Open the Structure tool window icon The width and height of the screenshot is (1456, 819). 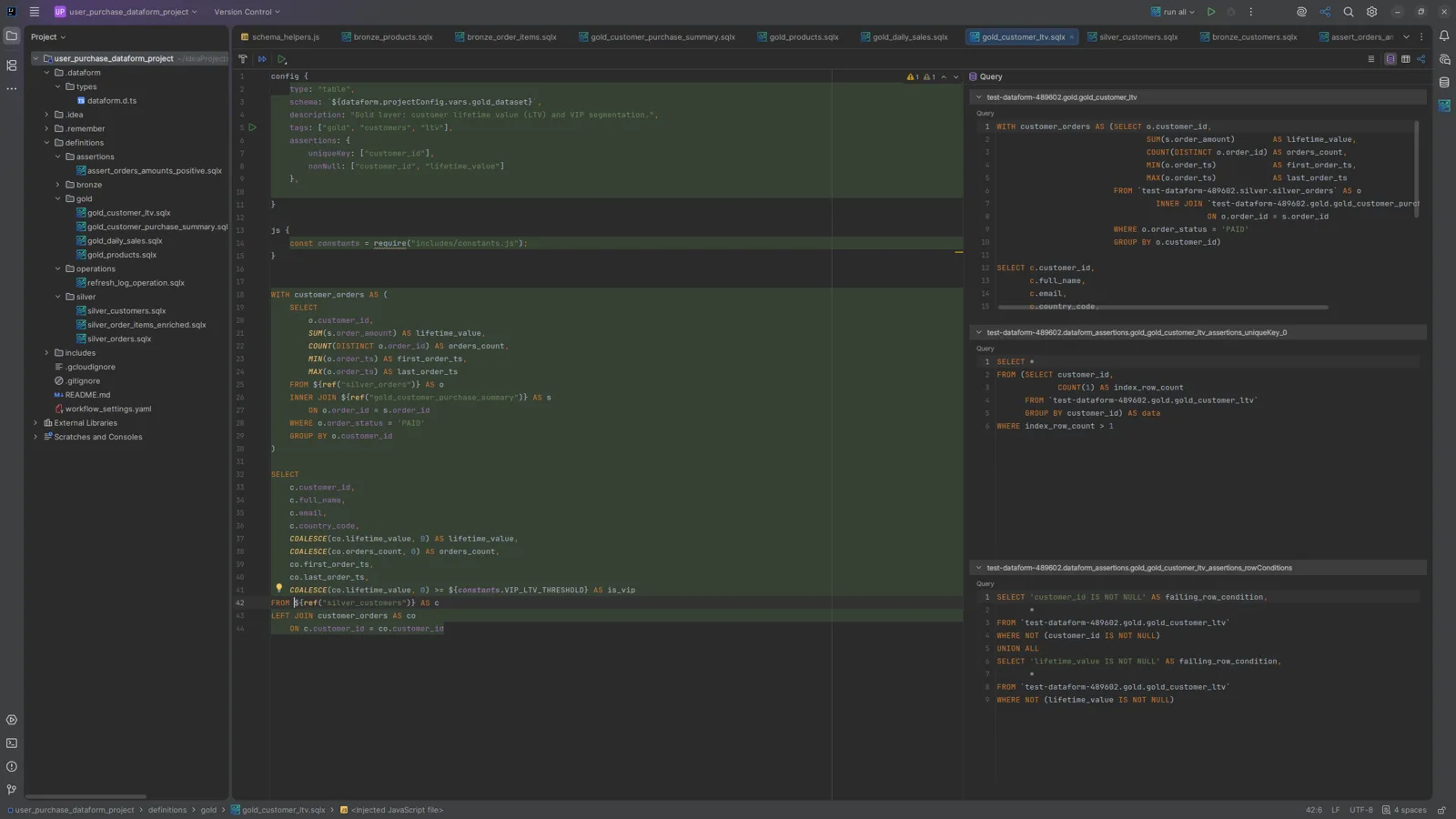[x=12, y=66]
